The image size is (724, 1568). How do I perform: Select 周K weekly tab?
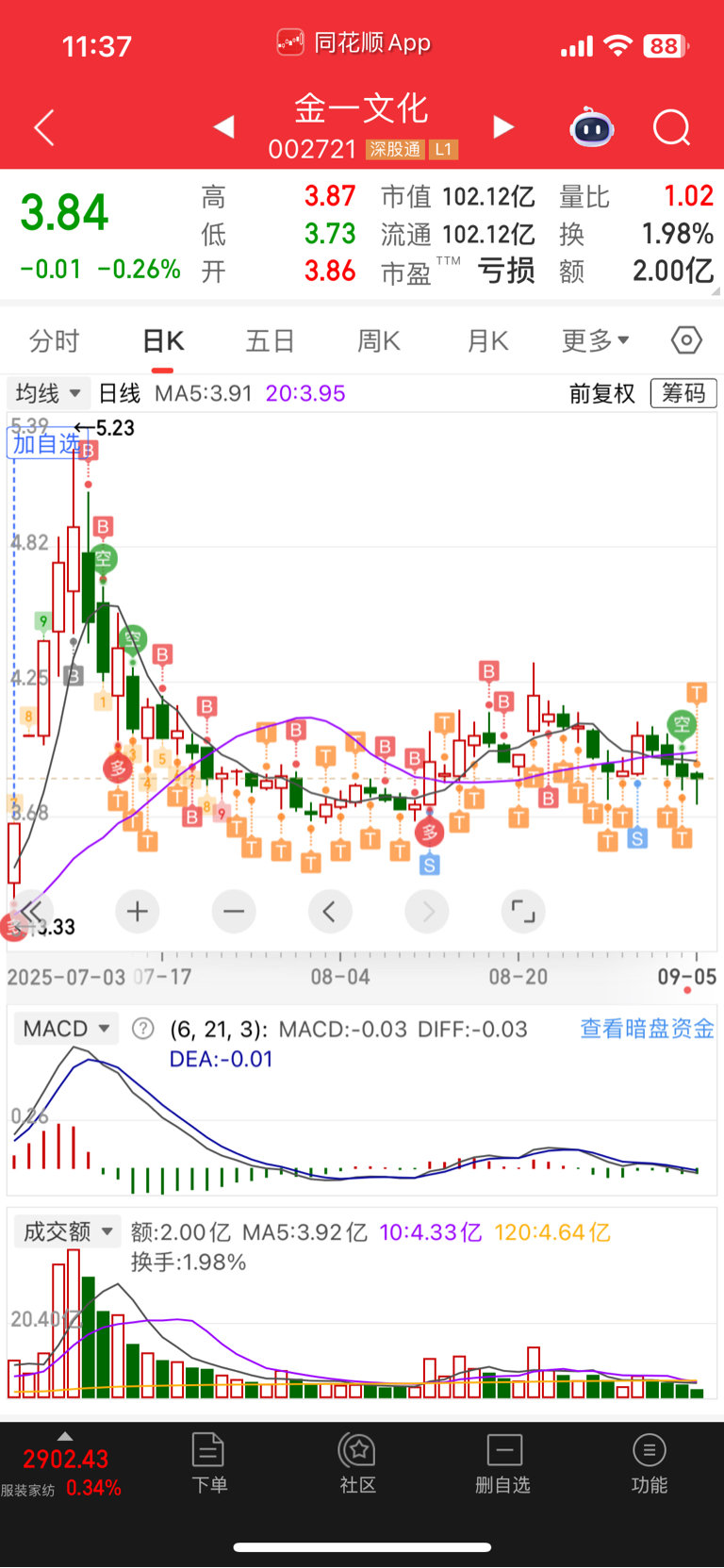pos(379,340)
